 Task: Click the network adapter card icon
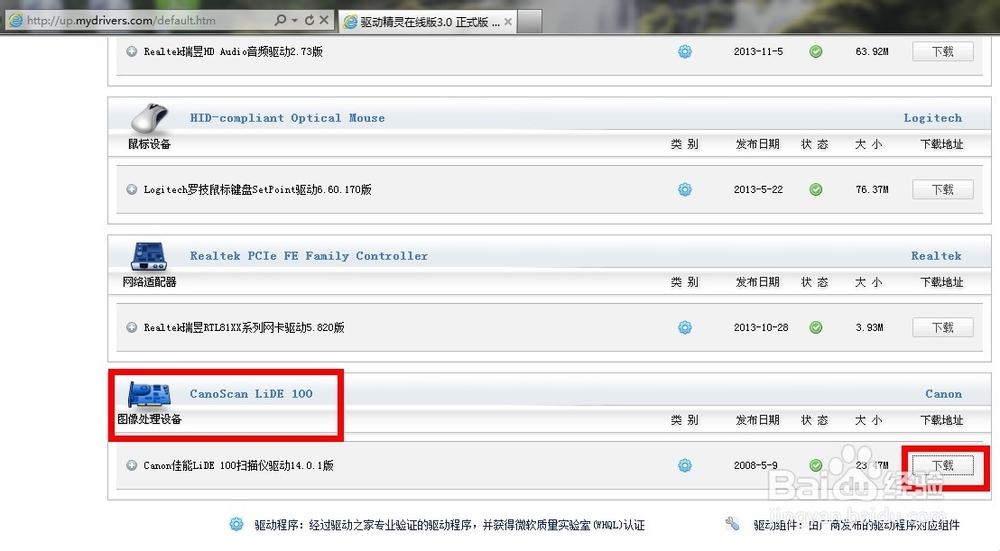click(149, 256)
